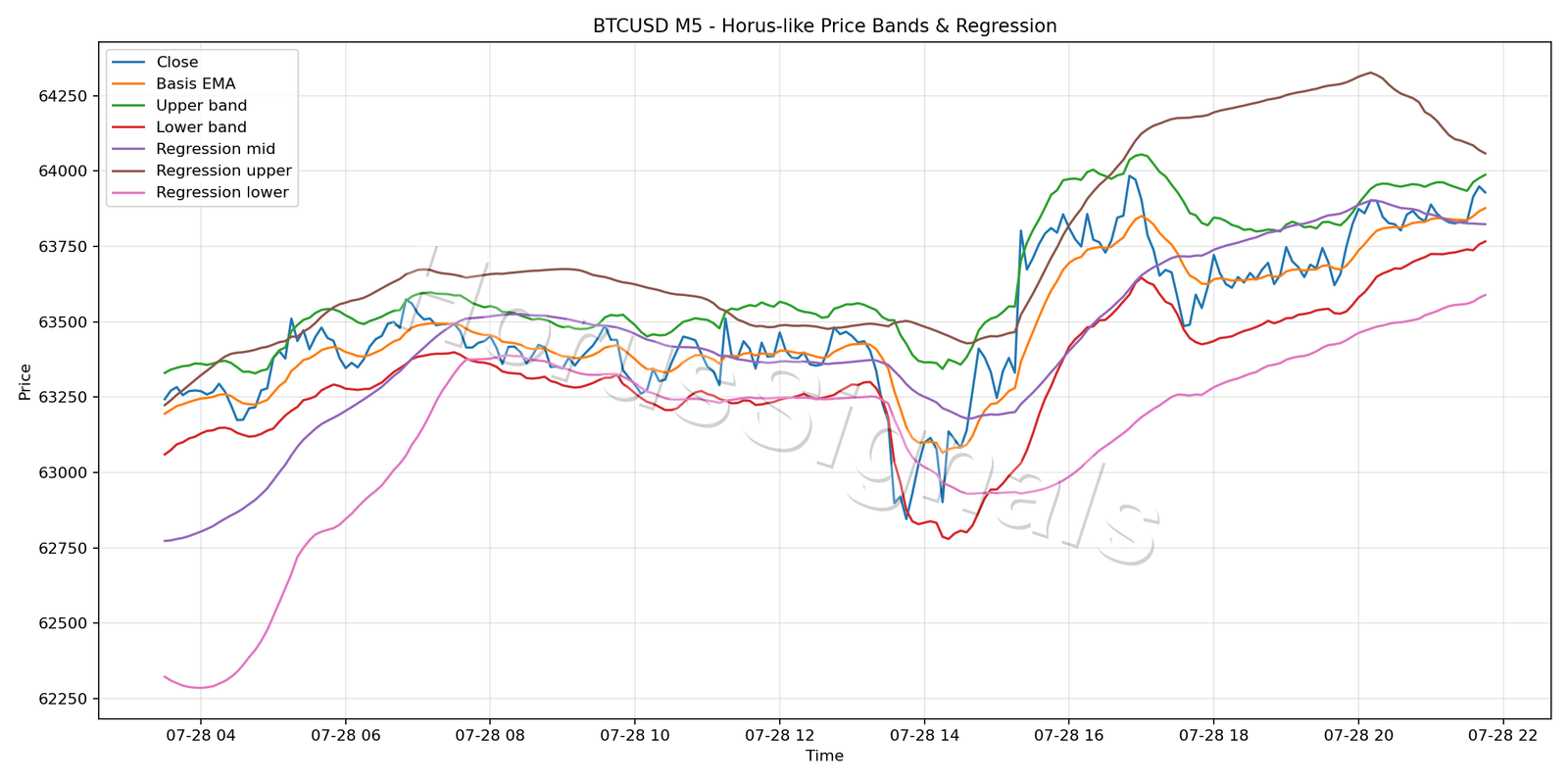The width and height of the screenshot is (1568, 784).
Task: Click the 07-28 08 x-axis tick label
Action: (490, 734)
